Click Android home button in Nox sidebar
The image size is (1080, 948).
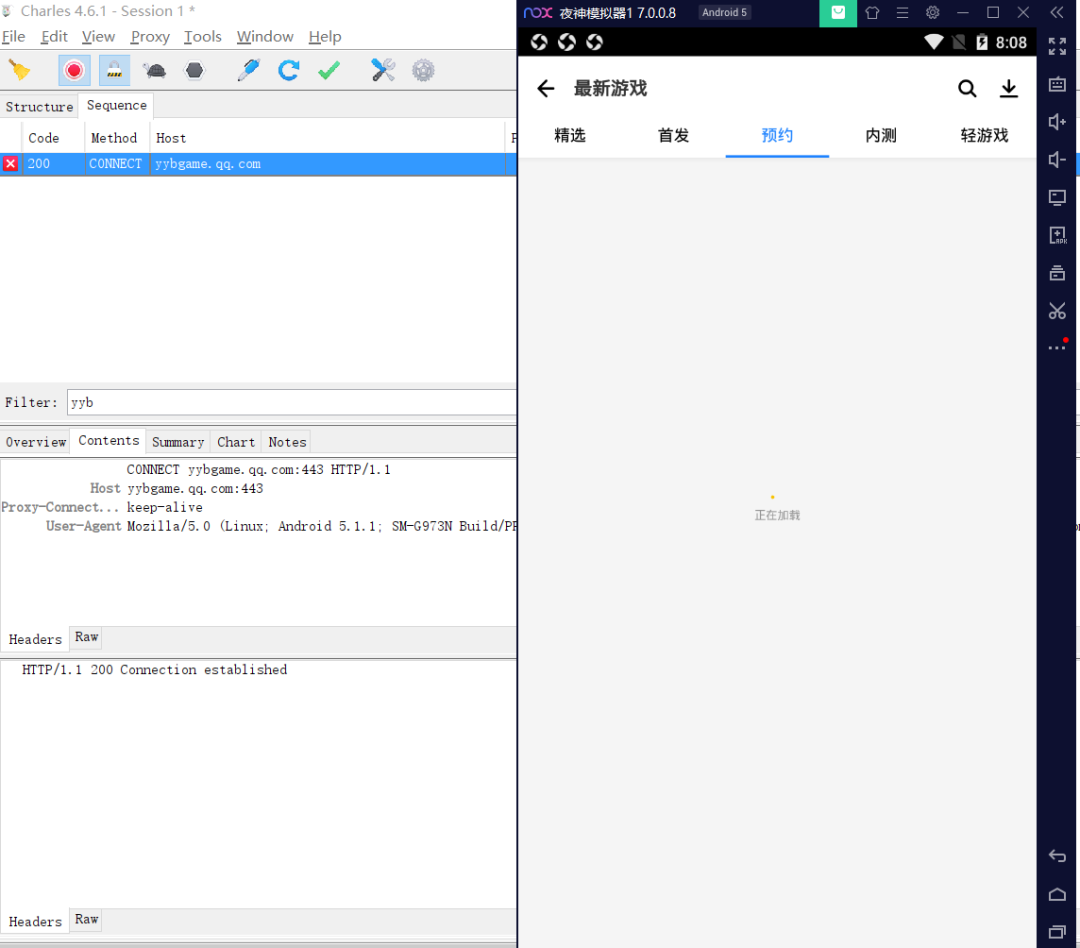(1057, 894)
